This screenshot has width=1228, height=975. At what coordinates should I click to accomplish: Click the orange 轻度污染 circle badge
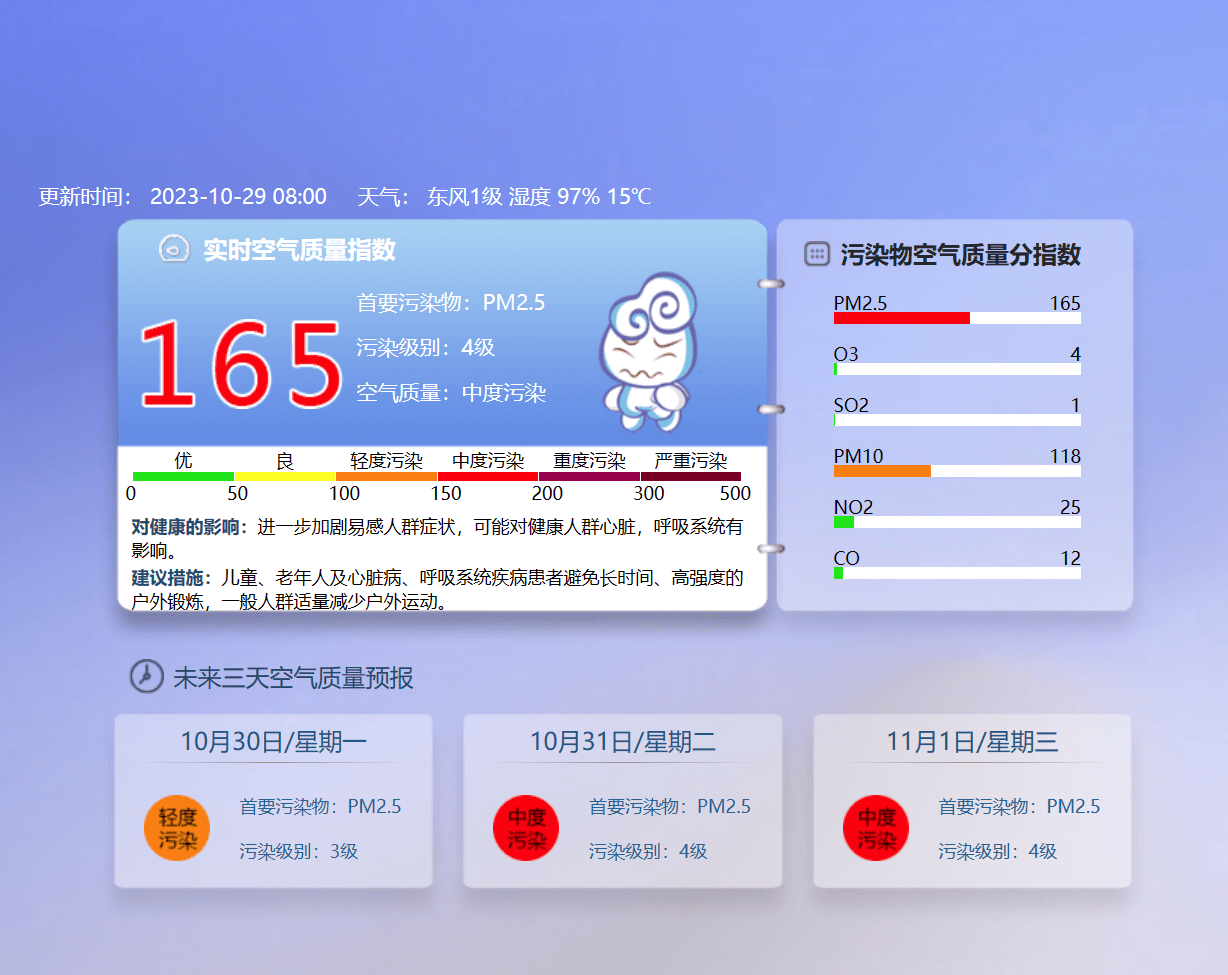177,828
